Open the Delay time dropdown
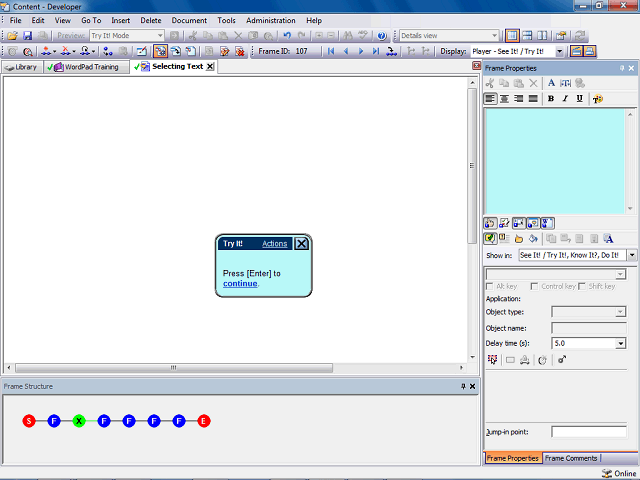This screenshot has width=640, height=480. coord(621,343)
